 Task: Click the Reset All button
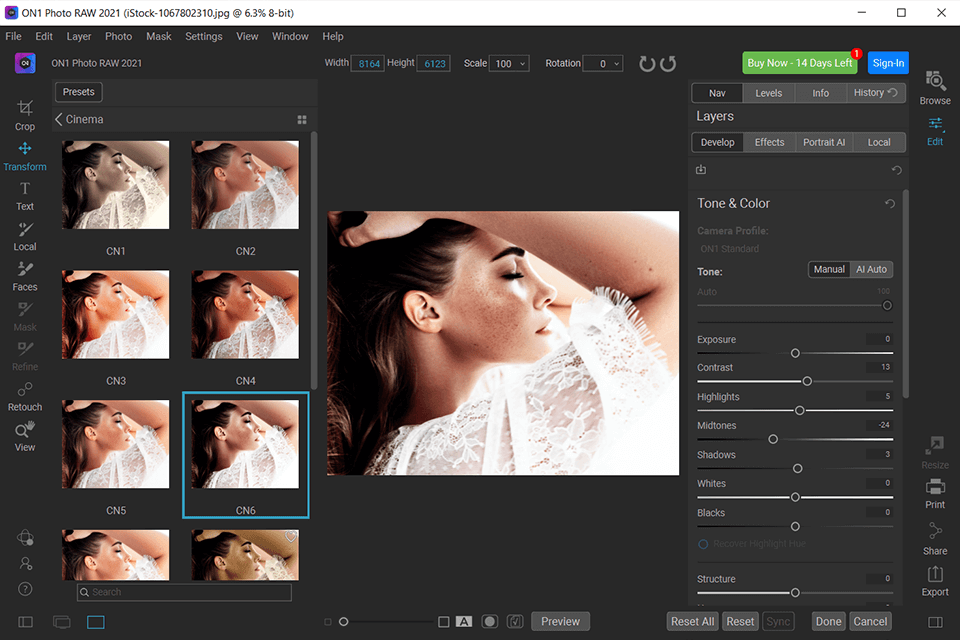pos(692,621)
